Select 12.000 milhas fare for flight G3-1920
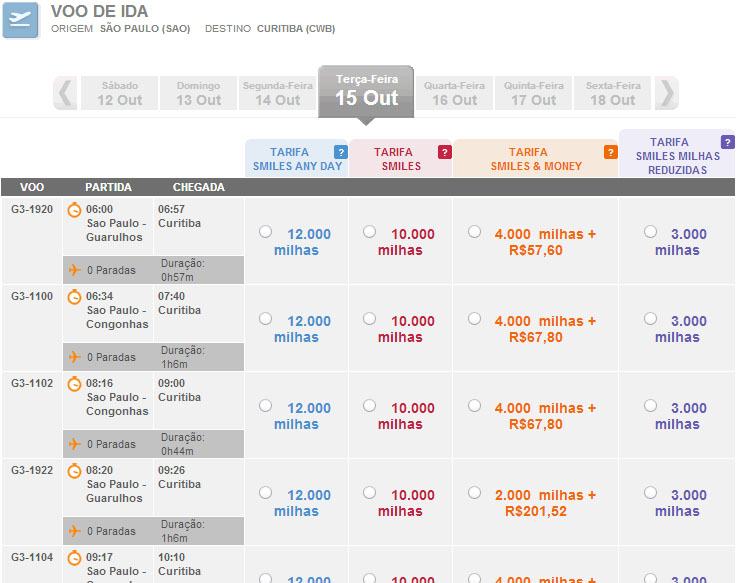The height and width of the screenshot is (583, 737). tap(265, 232)
